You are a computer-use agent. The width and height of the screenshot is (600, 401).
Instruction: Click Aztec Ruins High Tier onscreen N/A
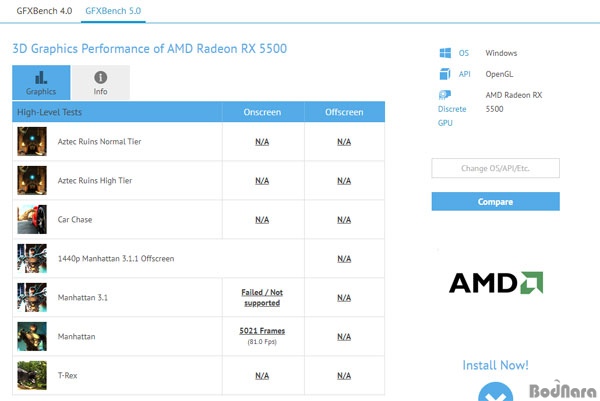tap(262, 181)
